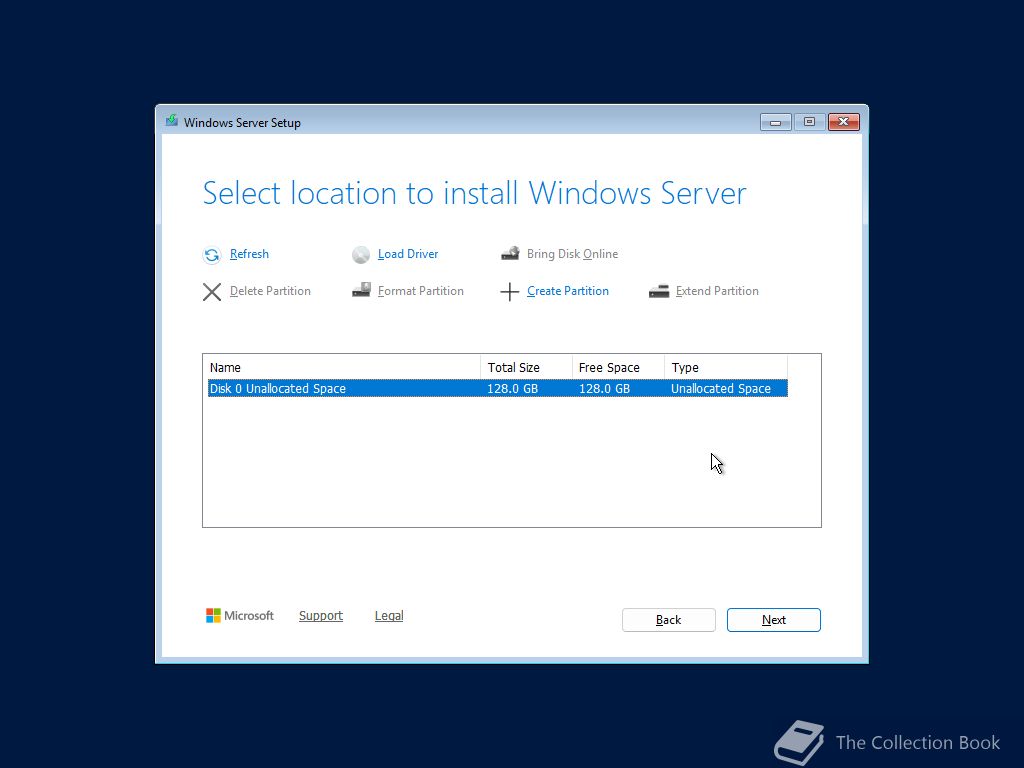
Task: Click the Windows Server Setup title bar icon
Action: (172, 121)
